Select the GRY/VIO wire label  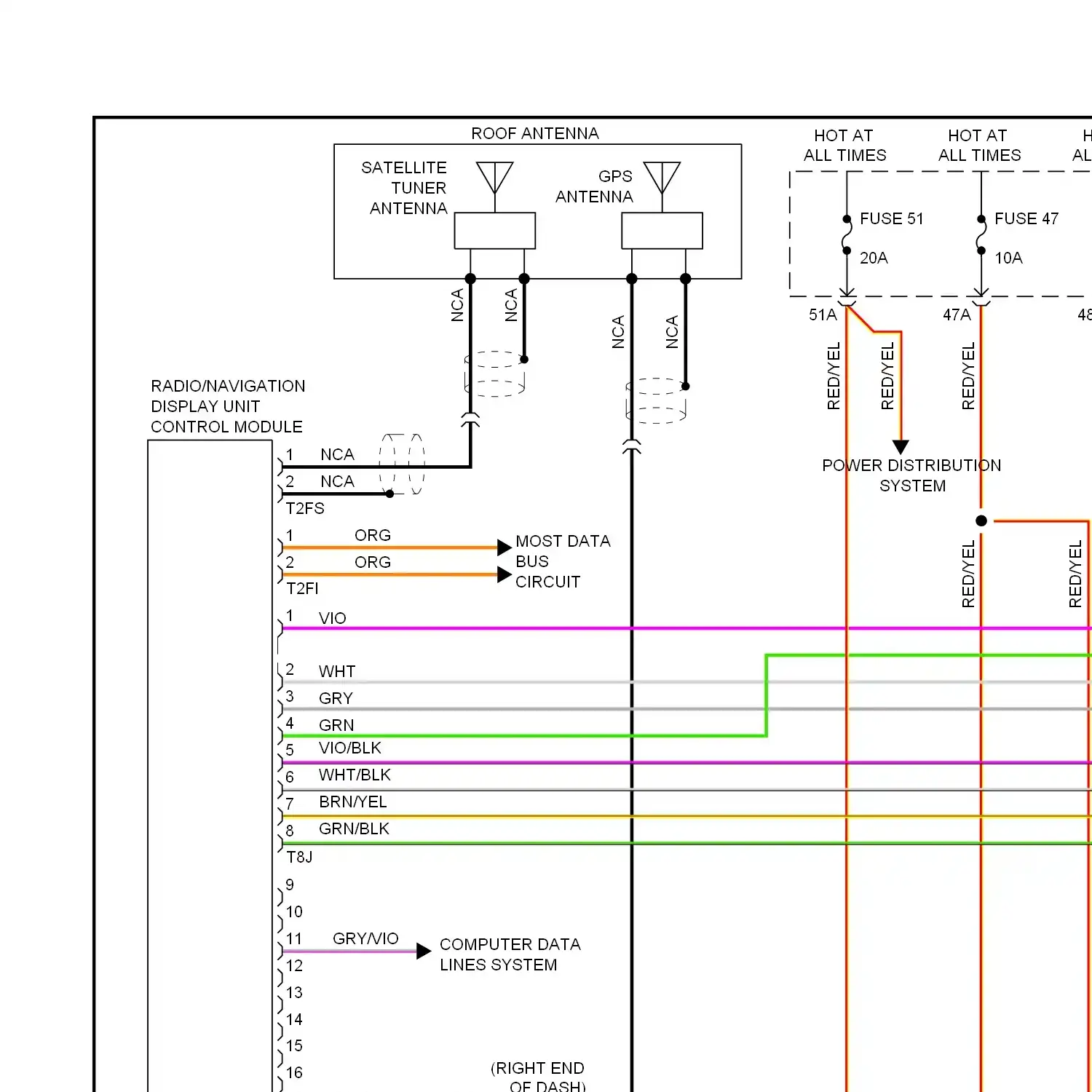[365, 938]
